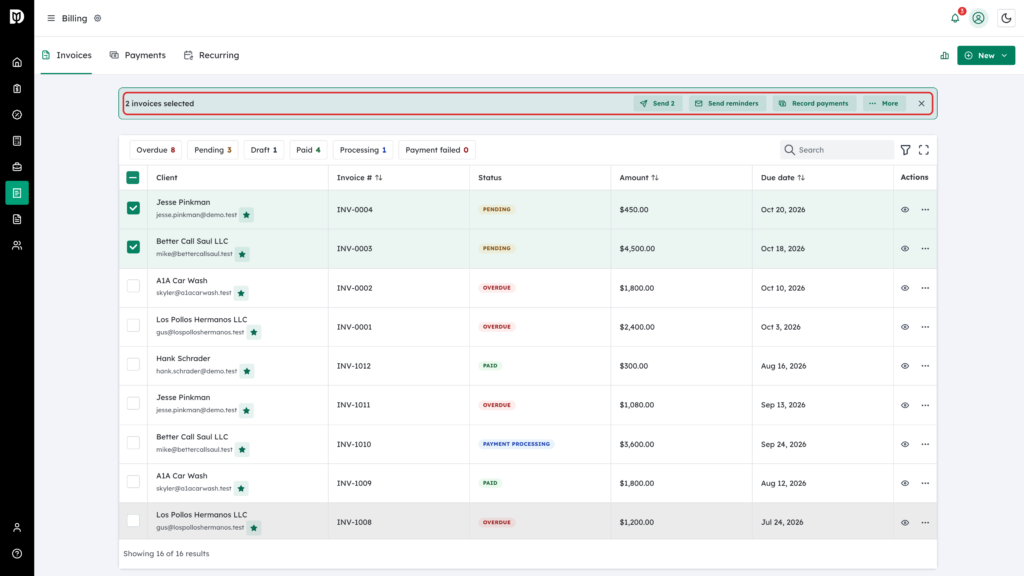The image size is (1024, 576).
Task: Filter by Draft status chip
Action: pos(264,150)
